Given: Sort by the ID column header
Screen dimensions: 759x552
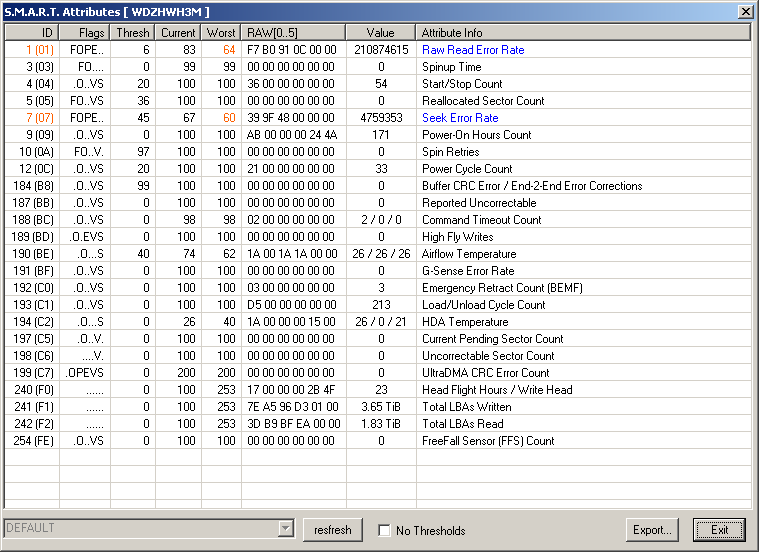Looking at the screenshot, I should click(30, 33).
